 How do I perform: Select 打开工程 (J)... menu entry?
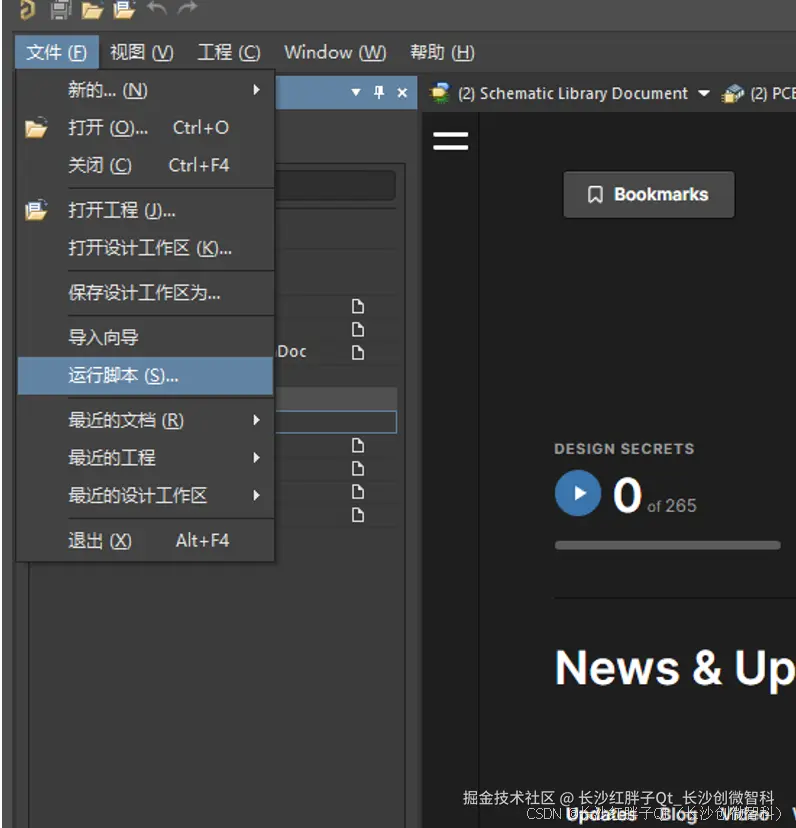pyautogui.click(x=145, y=210)
